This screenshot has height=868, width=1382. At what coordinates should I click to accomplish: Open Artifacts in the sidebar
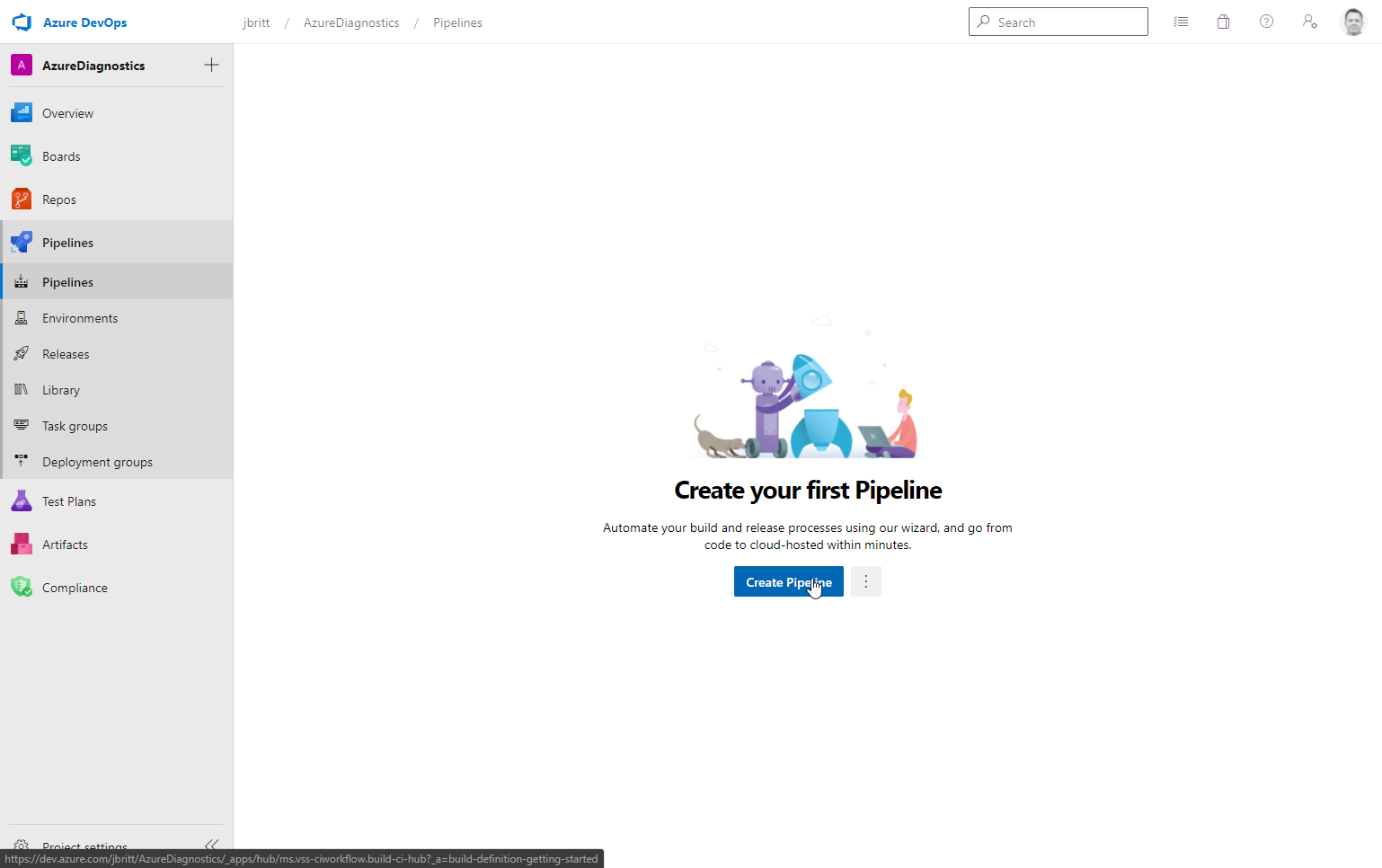coord(117,545)
